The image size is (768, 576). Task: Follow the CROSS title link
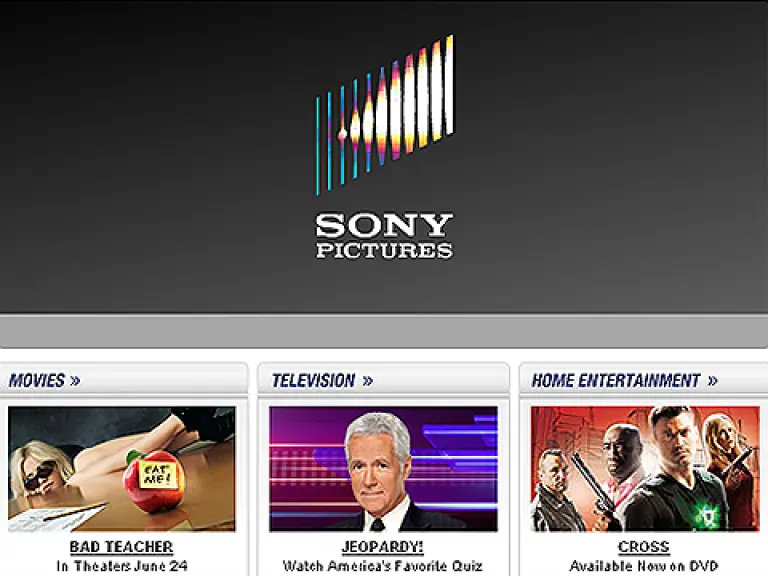[644, 547]
